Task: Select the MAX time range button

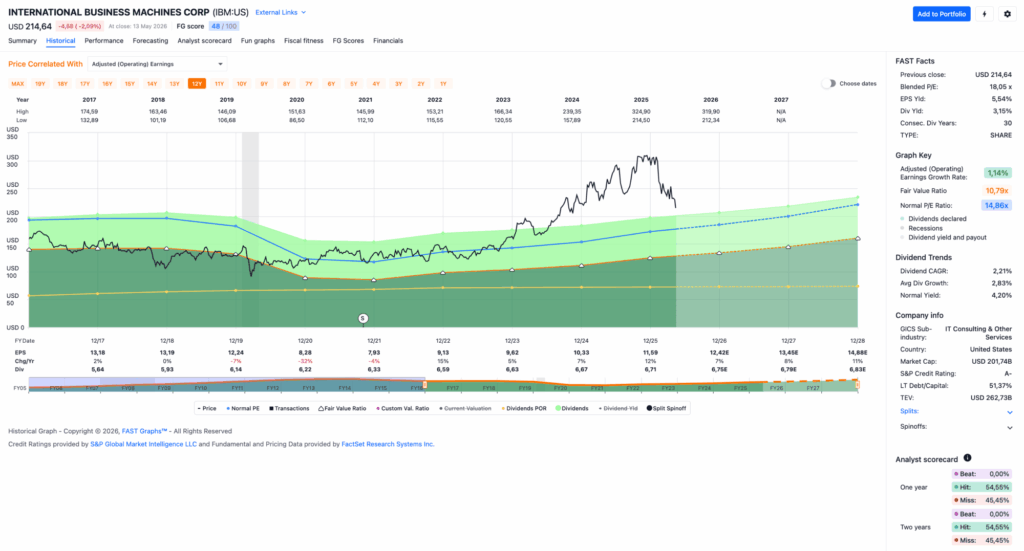Action: pos(18,84)
